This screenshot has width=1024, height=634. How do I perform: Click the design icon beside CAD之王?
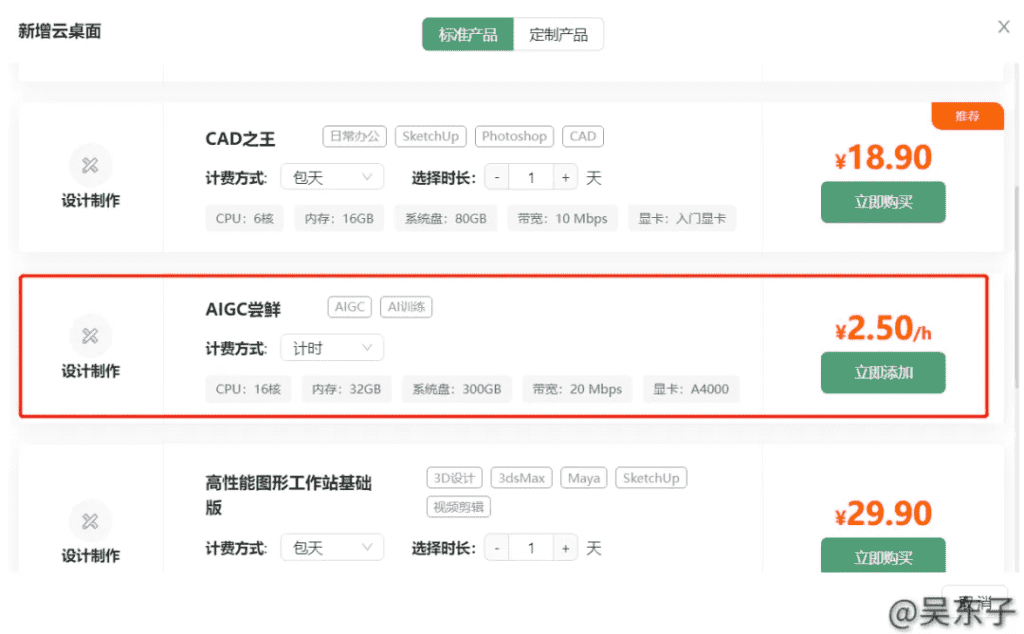click(x=90, y=165)
